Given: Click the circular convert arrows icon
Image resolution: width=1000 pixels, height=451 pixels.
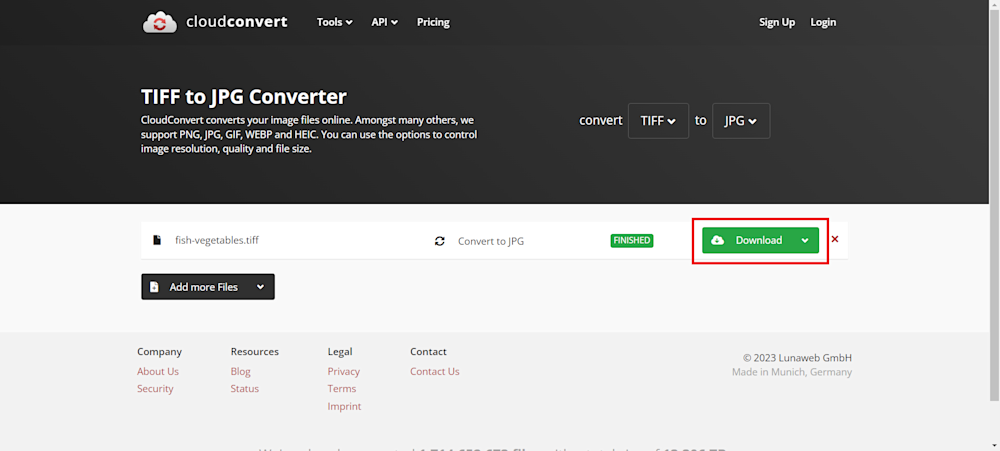Looking at the screenshot, I should (439, 241).
